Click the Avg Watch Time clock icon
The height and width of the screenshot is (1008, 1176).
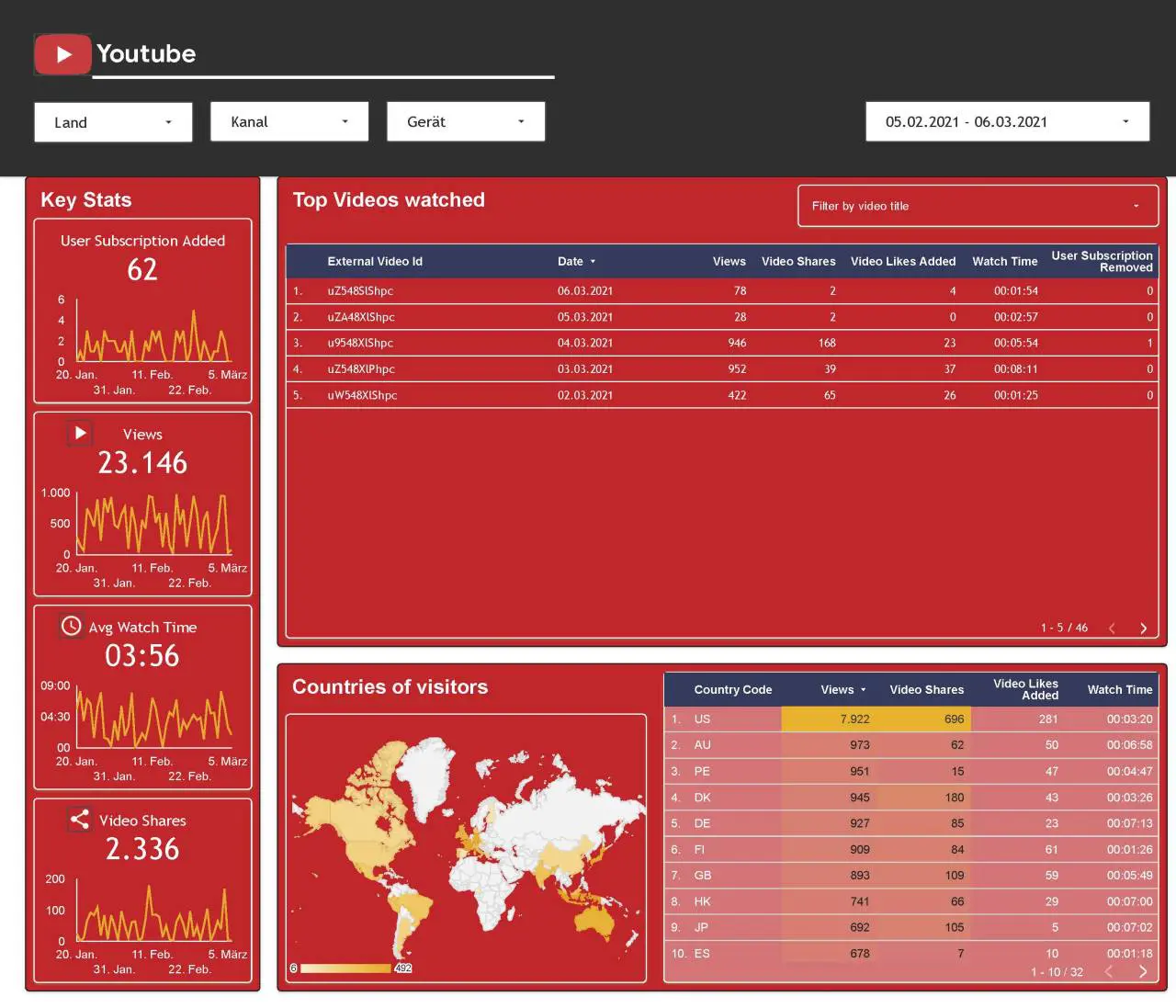pyautogui.click(x=71, y=626)
